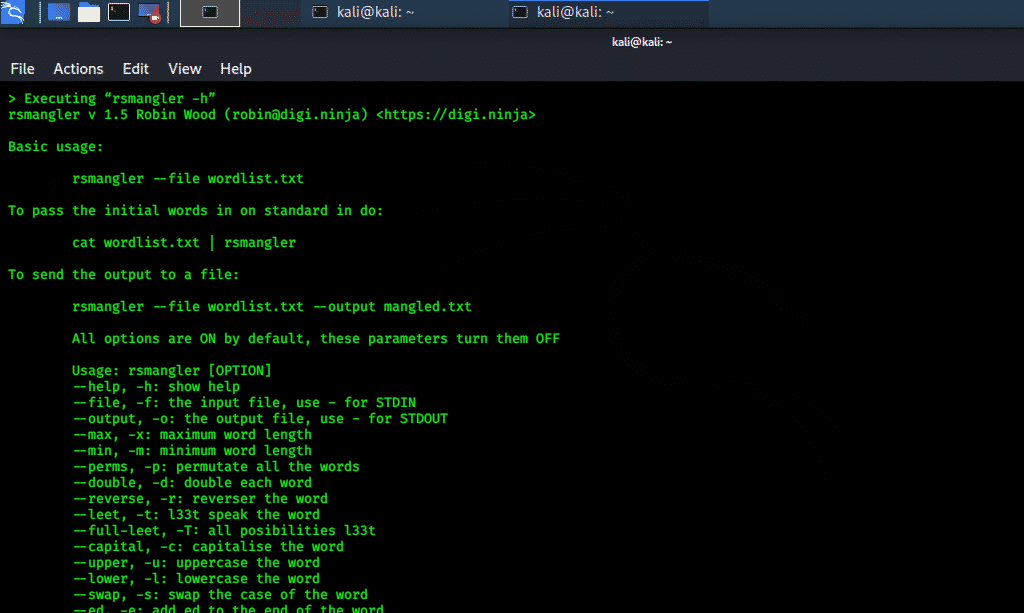Click '--reverse, -r: reverser the word' line
Viewport: 1024px width, 613px height.
click(x=200, y=499)
